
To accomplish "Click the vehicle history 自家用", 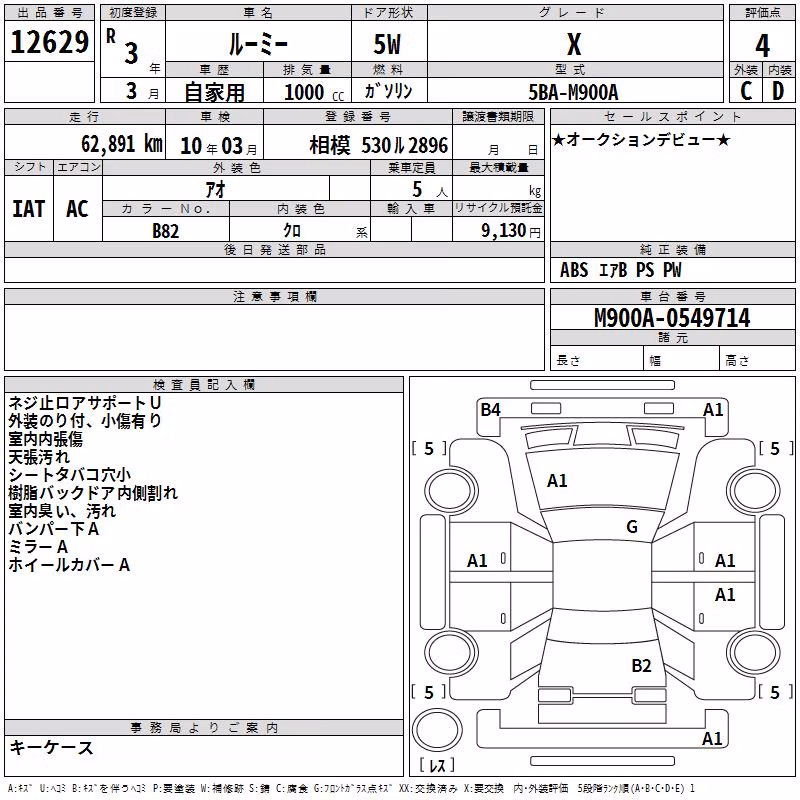I will tap(215, 92).
